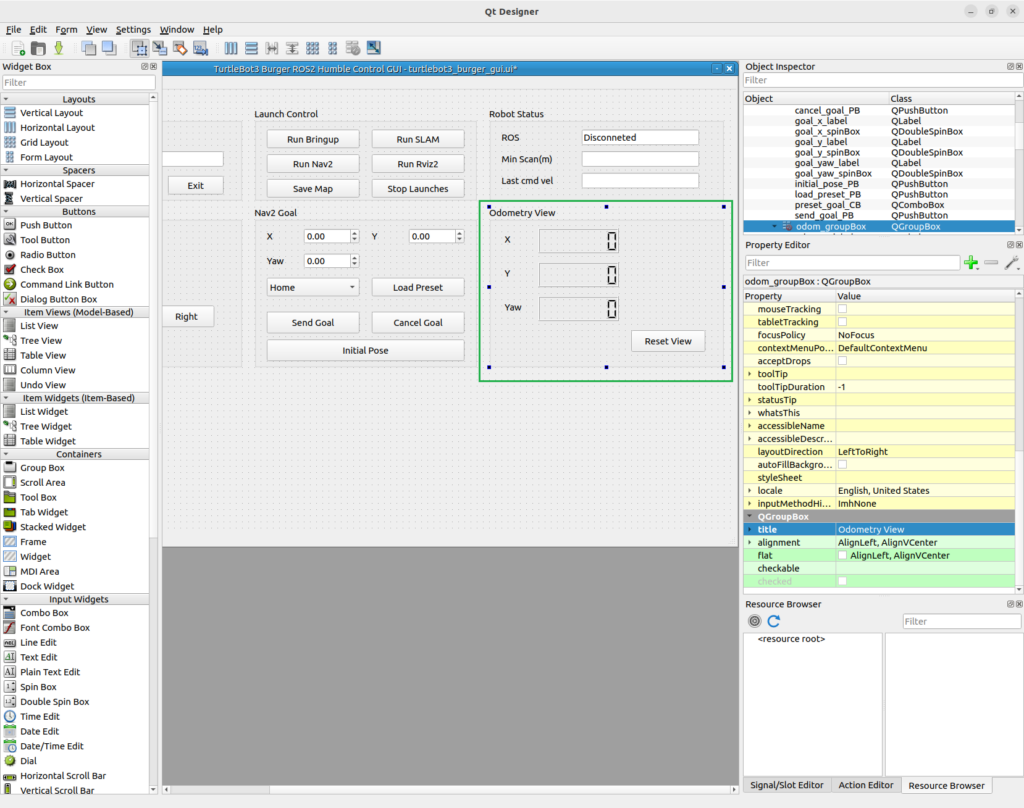The width and height of the screenshot is (1024, 808).
Task: Click the horizontal scrollbar below the form
Action: [450, 790]
